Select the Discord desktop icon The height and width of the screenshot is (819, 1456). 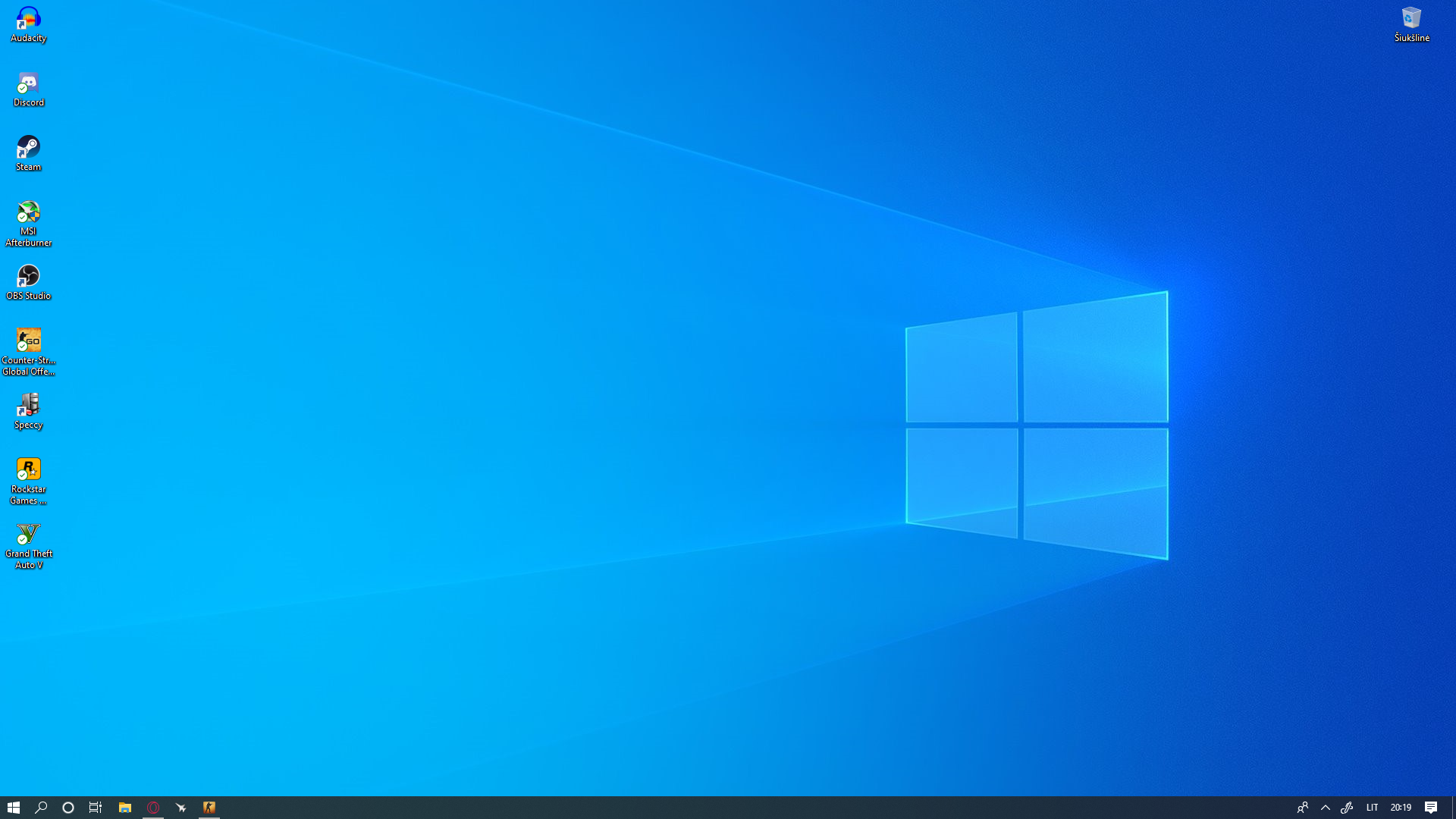coord(28,89)
